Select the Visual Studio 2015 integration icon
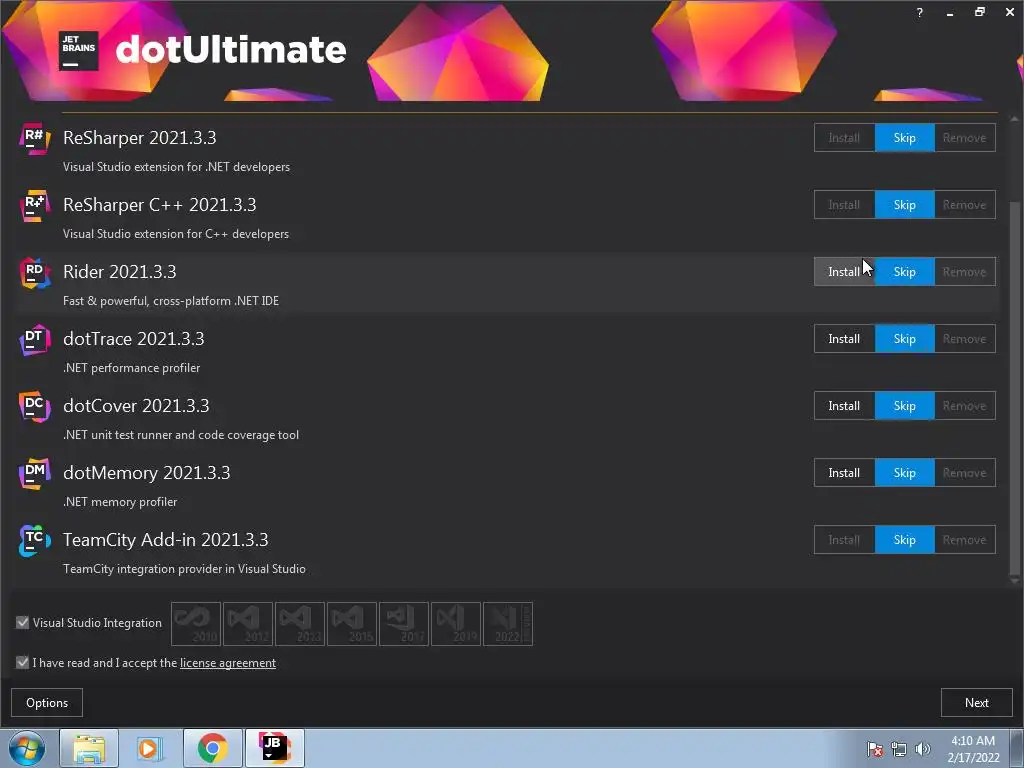The image size is (1024, 768). [x=351, y=624]
